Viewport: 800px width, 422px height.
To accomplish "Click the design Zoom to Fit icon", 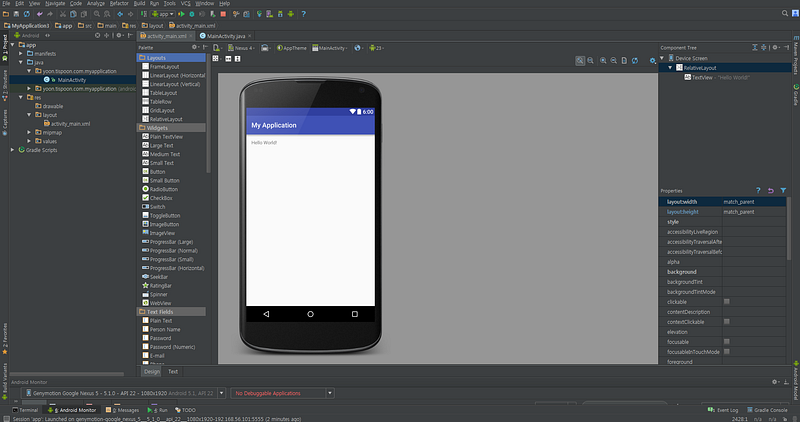I will point(580,61).
